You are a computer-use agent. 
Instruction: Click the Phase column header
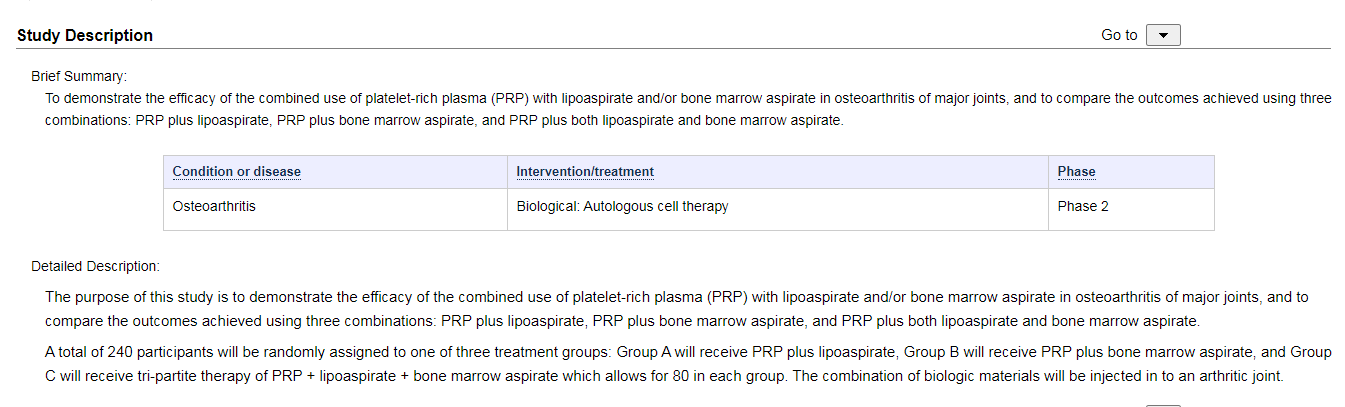[x=1076, y=172]
